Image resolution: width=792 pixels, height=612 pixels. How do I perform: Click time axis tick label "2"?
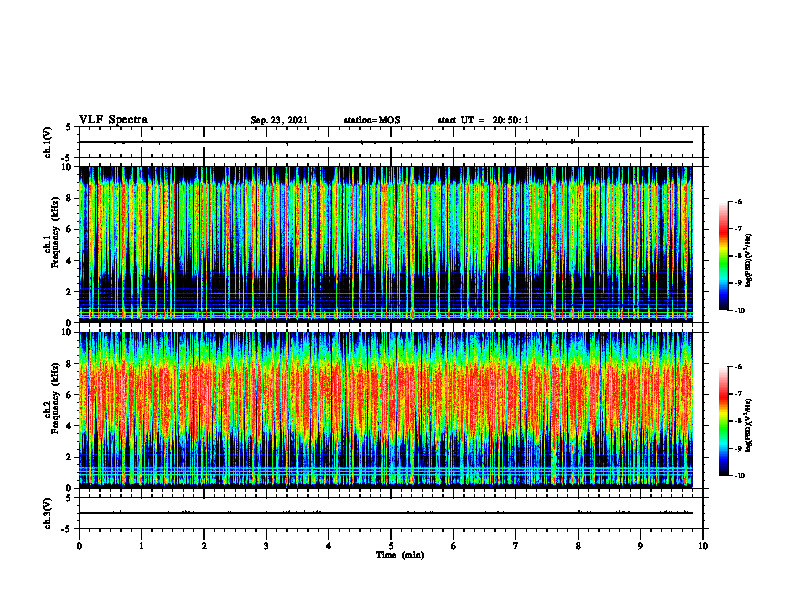pyautogui.click(x=204, y=546)
